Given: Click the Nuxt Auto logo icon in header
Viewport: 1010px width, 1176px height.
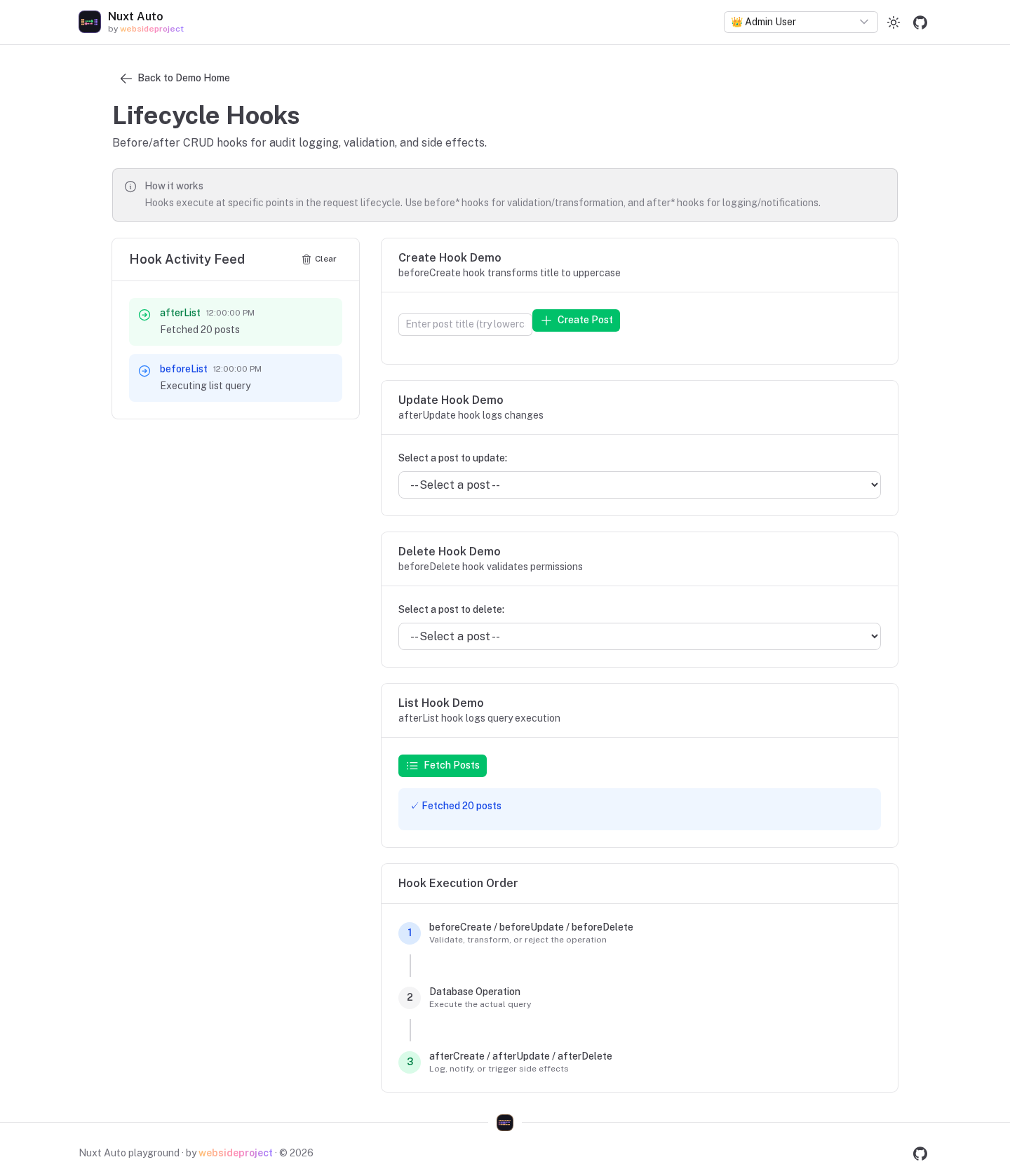Looking at the screenshot, I should [90, 22].
